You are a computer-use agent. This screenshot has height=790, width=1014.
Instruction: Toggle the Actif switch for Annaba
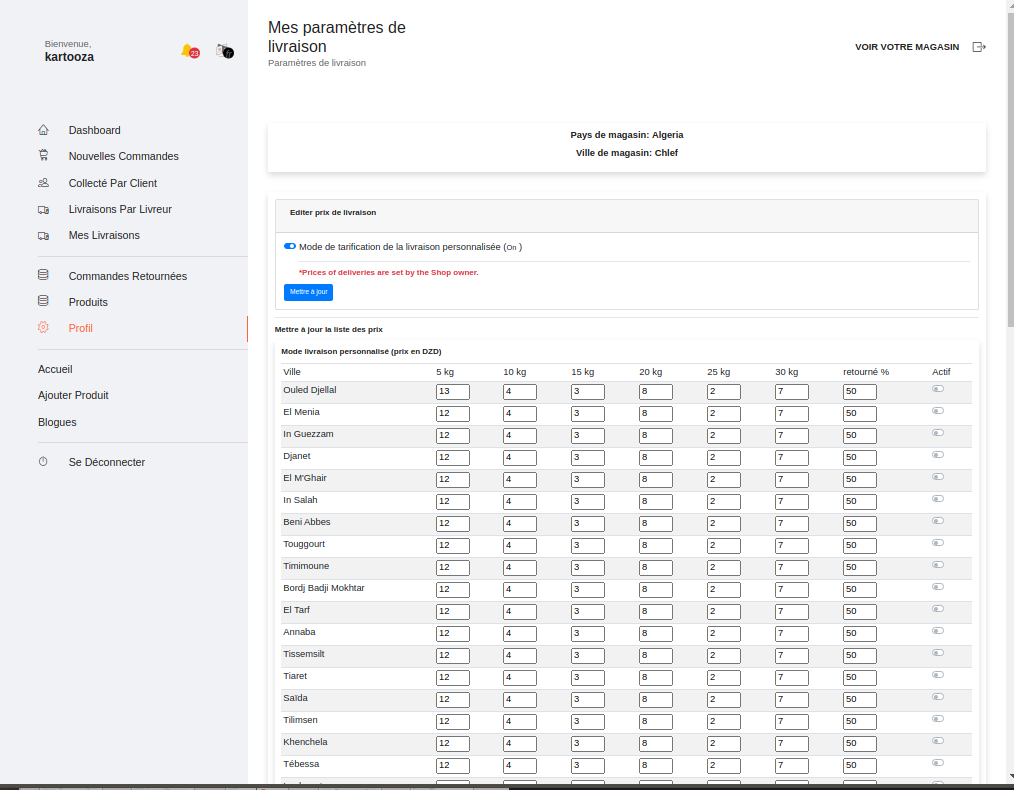938,631
